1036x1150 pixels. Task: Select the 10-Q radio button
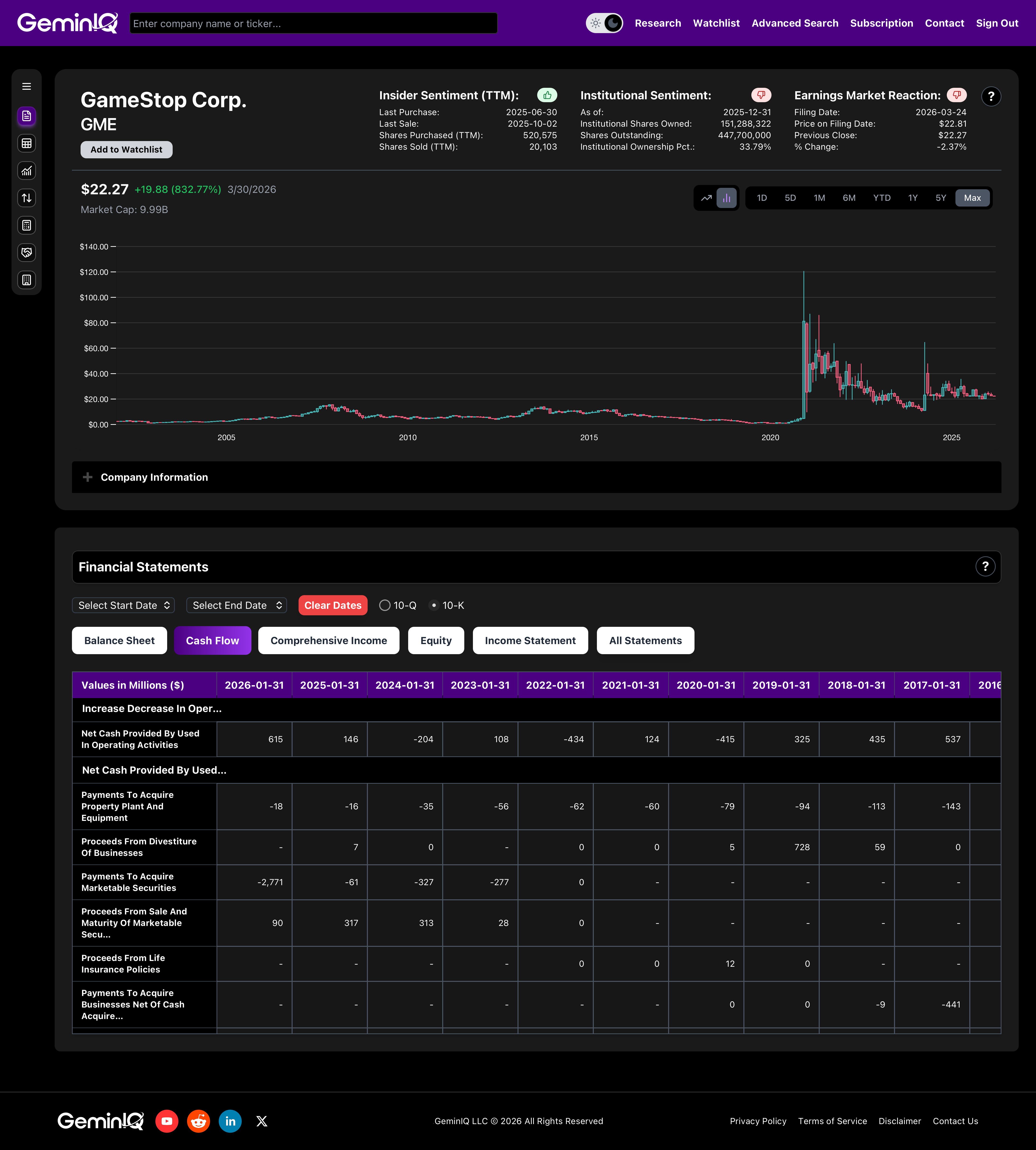385,605
